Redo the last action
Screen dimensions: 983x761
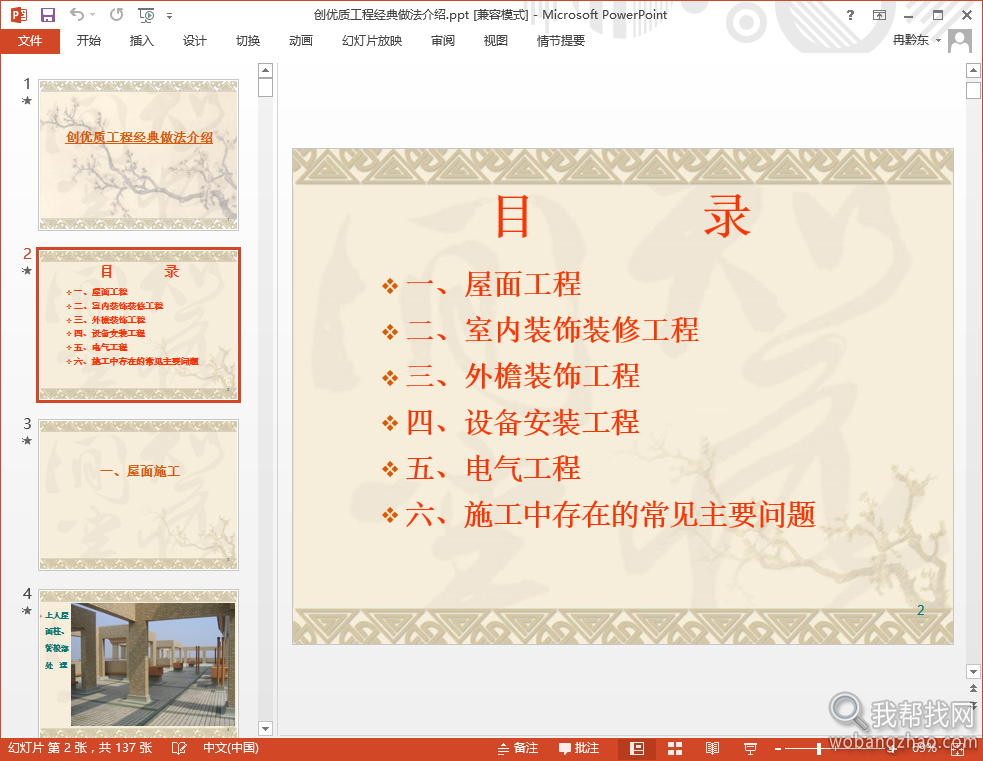pos(117,14)
